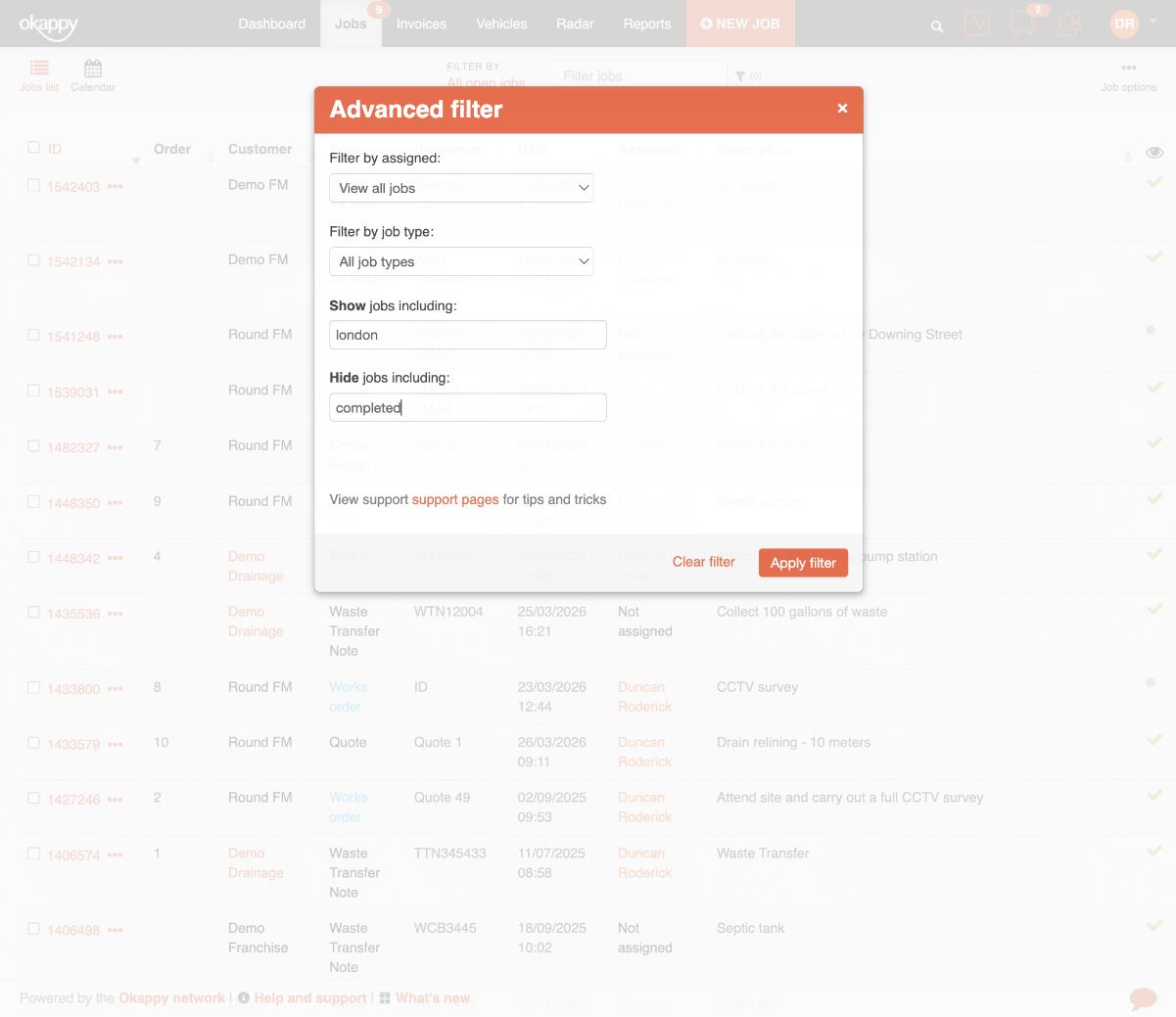Open the Vehicles tab

[x=501, y=23]
